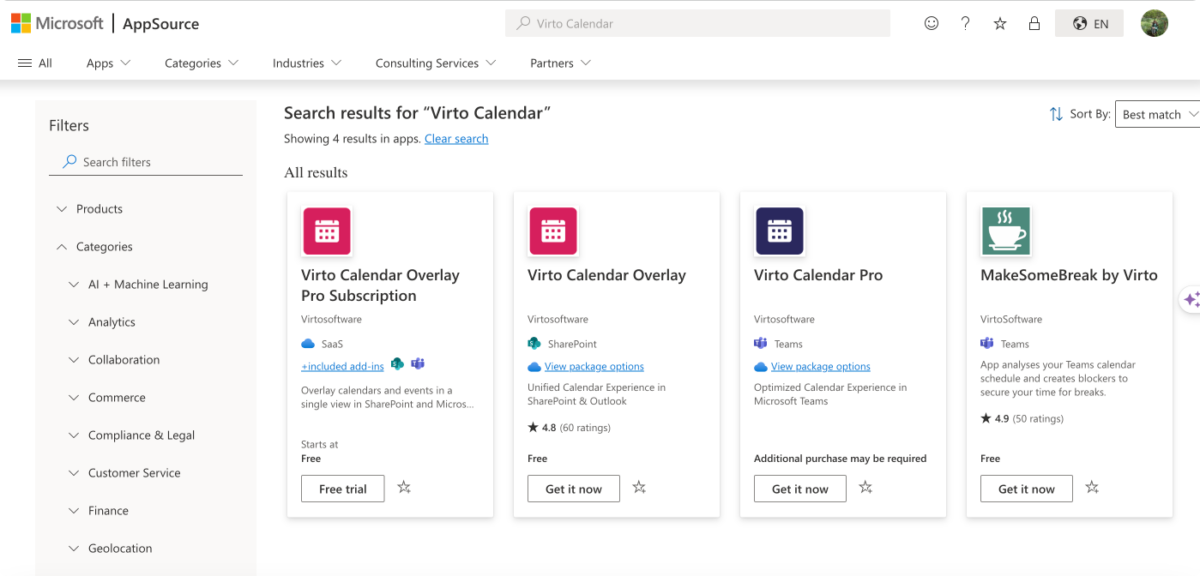Click the Teams icon on MakeSomeBreak card
Screen dimensions: 1200x576
pos(985,343)
